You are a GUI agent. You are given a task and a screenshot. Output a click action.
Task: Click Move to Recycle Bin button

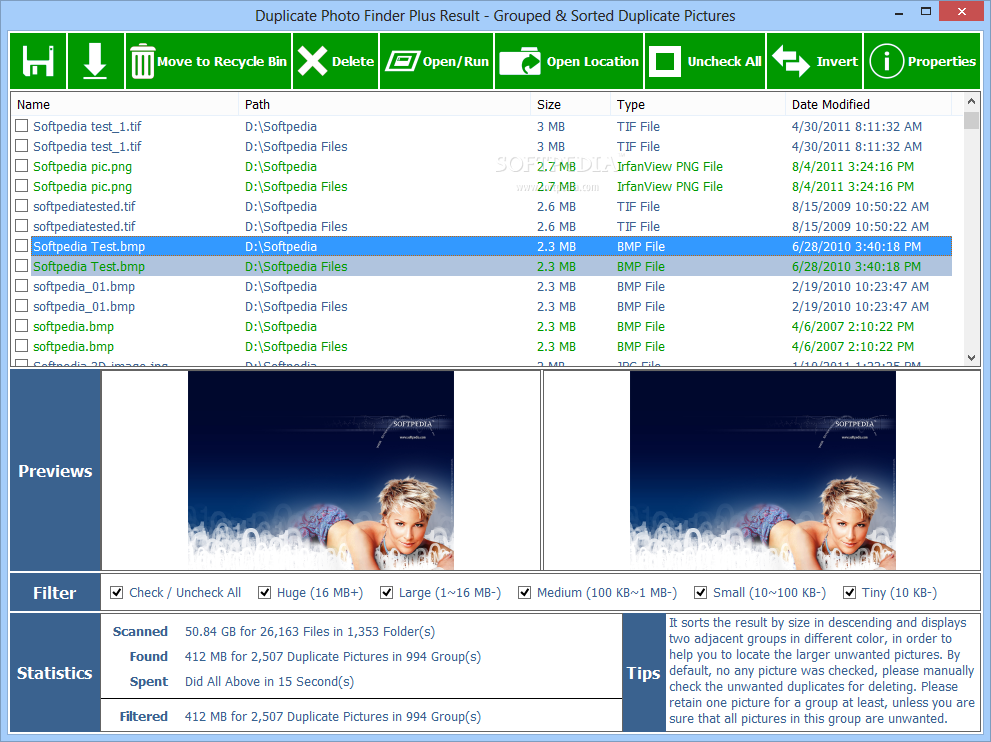click(x=209, y=61)
